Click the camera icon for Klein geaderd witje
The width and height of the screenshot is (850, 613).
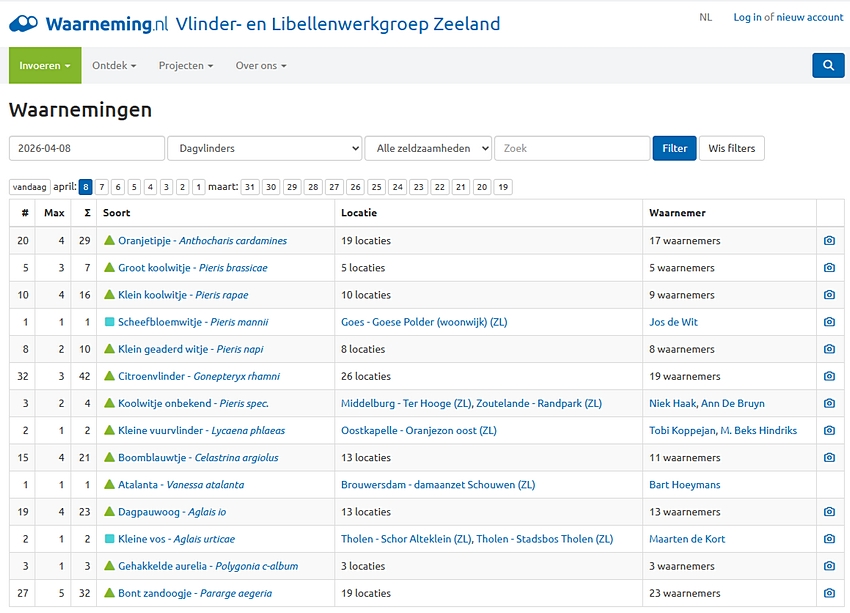(x=829, y=349)
